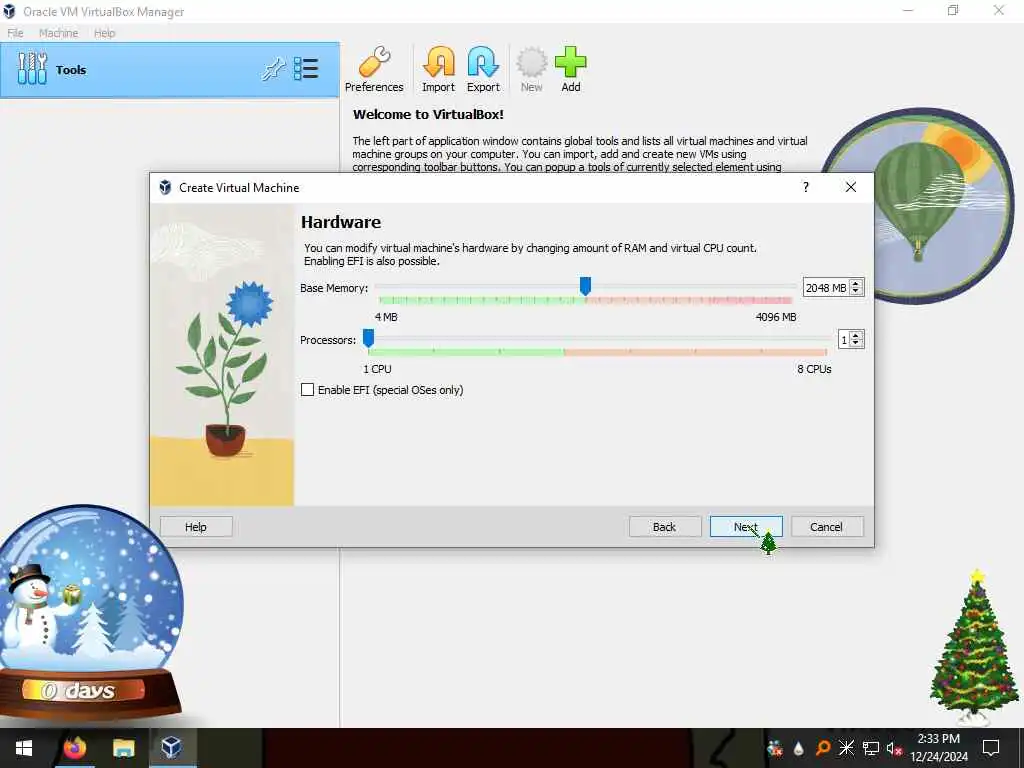This screenshot has height=768, width=1024.
Task: Click the question mark help icon
Action: (x=806, y=187)
